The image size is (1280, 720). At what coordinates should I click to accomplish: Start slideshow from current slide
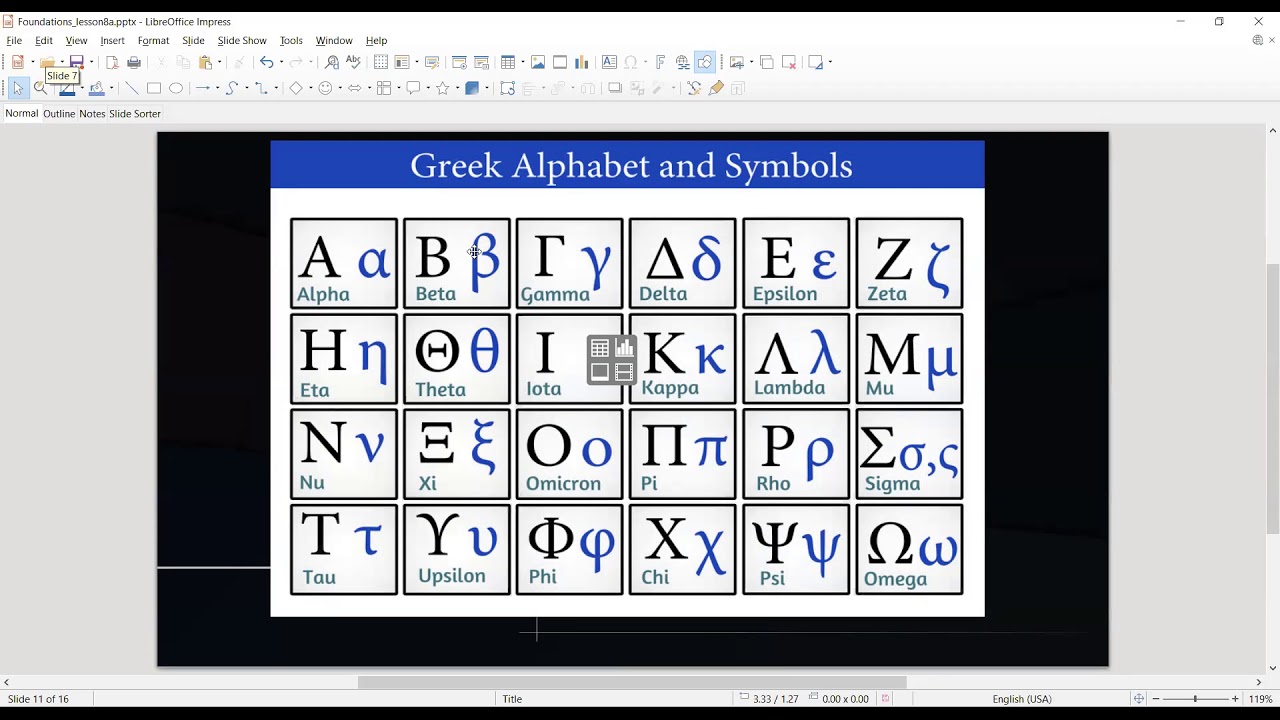pos(481,62)
